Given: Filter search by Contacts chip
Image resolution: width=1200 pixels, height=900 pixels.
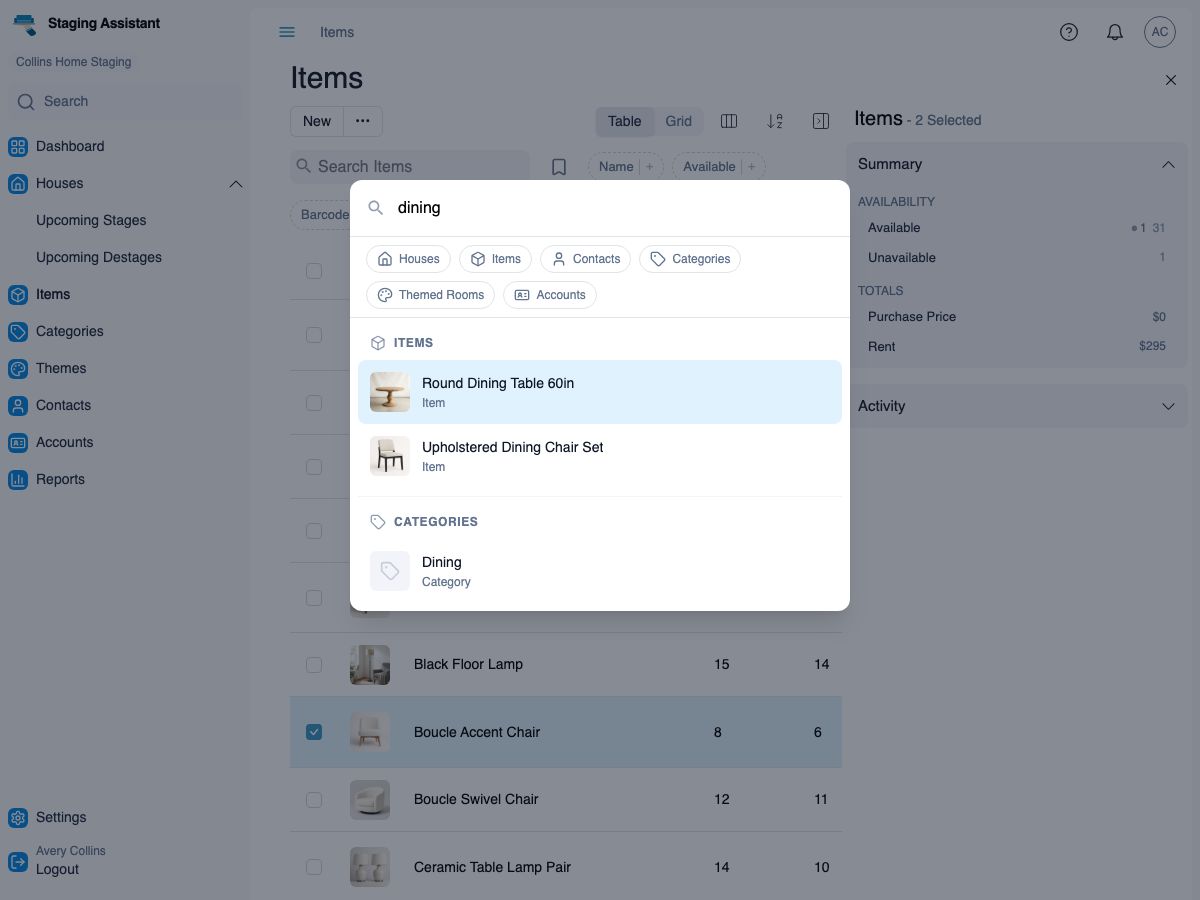Looking at the screenshot, I should point(586,259).
